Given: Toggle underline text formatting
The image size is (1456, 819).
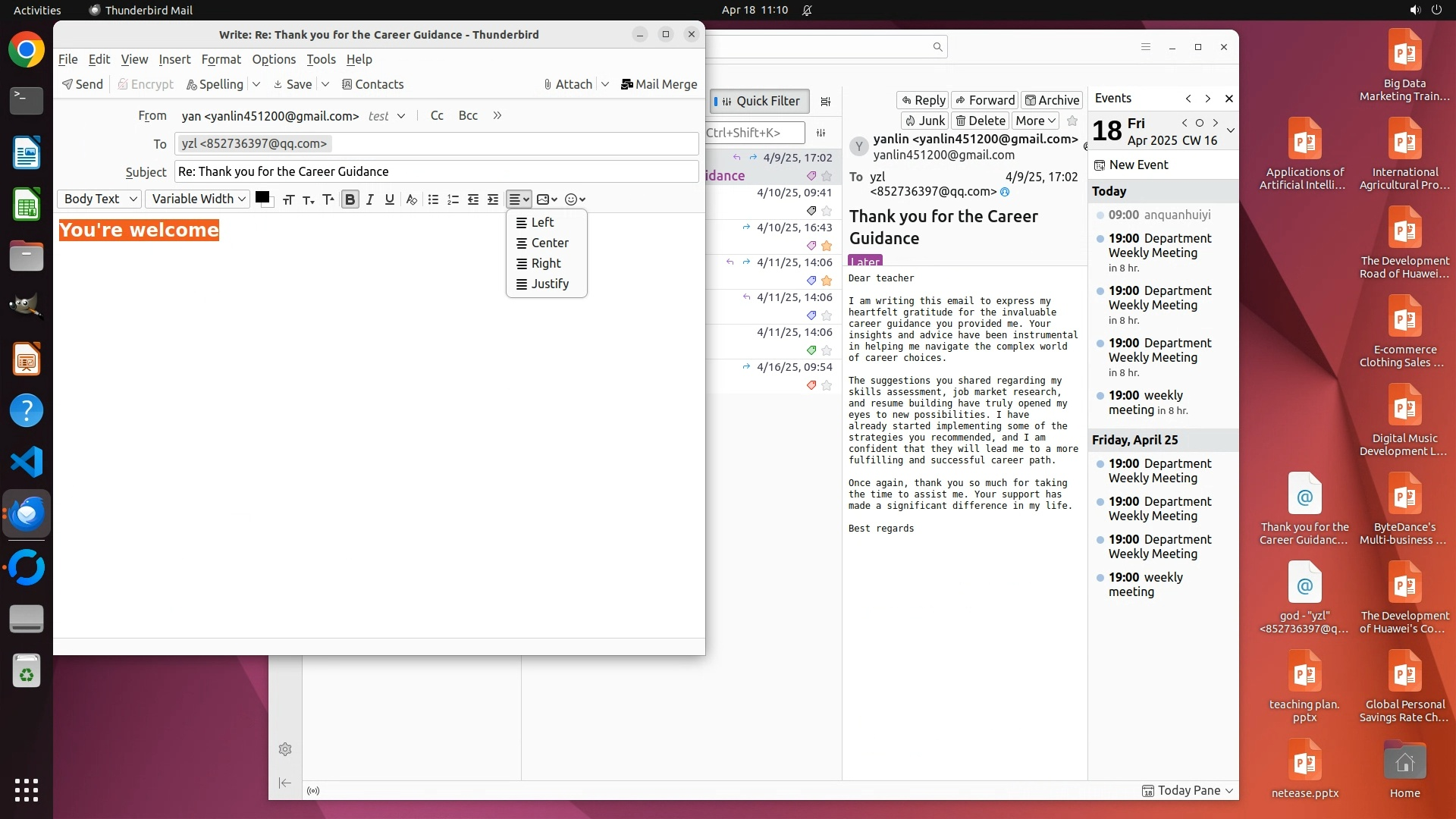Looking at the screenshot, I should click(x=390, y=199).
